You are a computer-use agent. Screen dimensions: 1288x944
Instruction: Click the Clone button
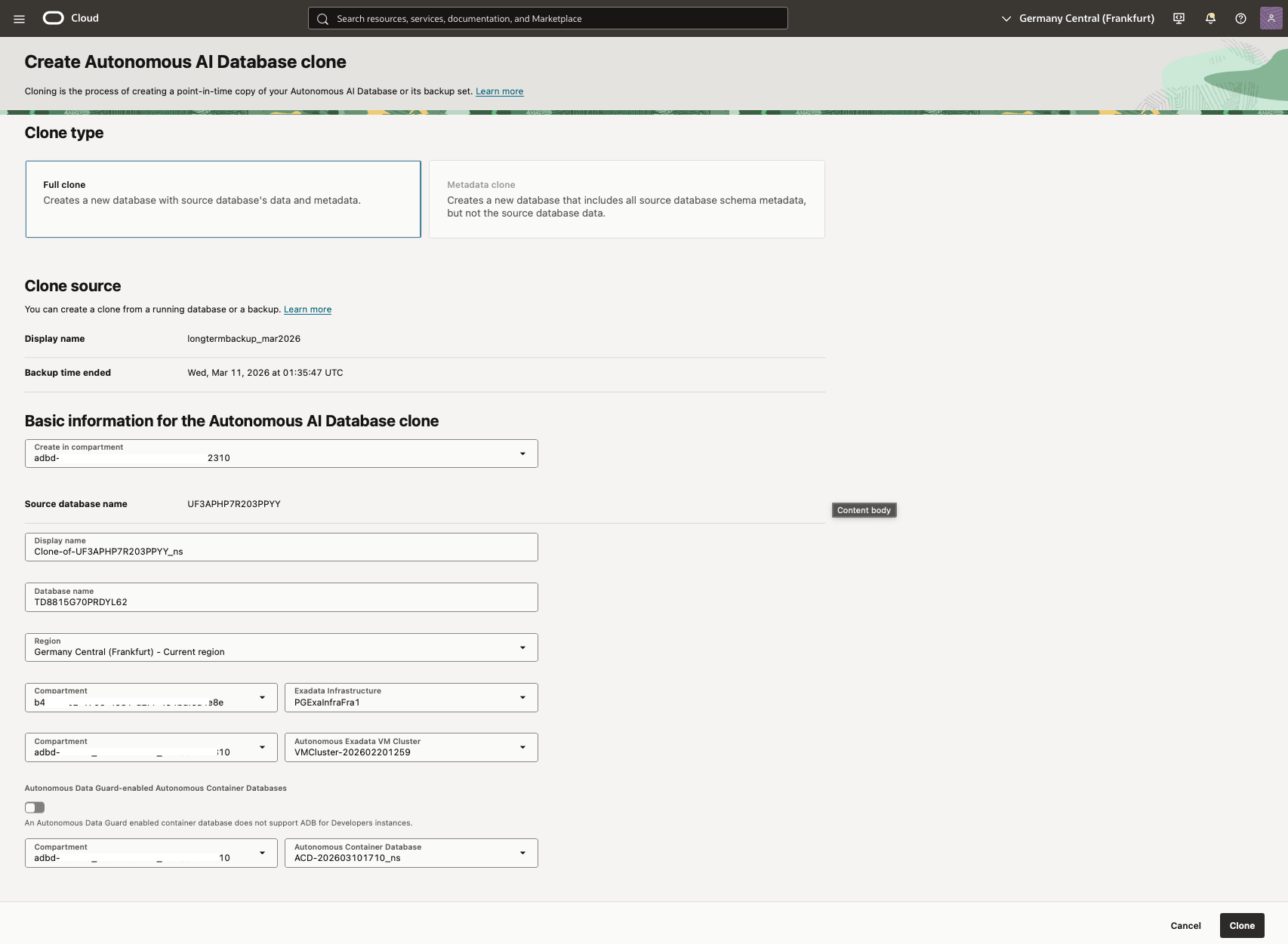tap(1242, 926)
